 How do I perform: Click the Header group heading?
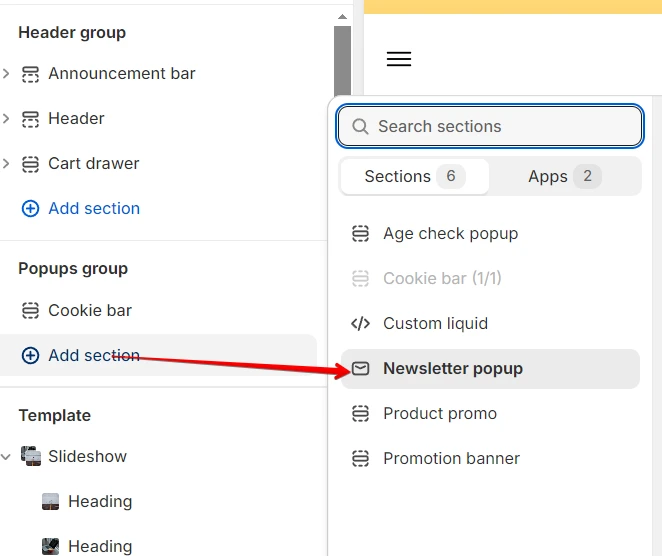click(x=72, y=33)
